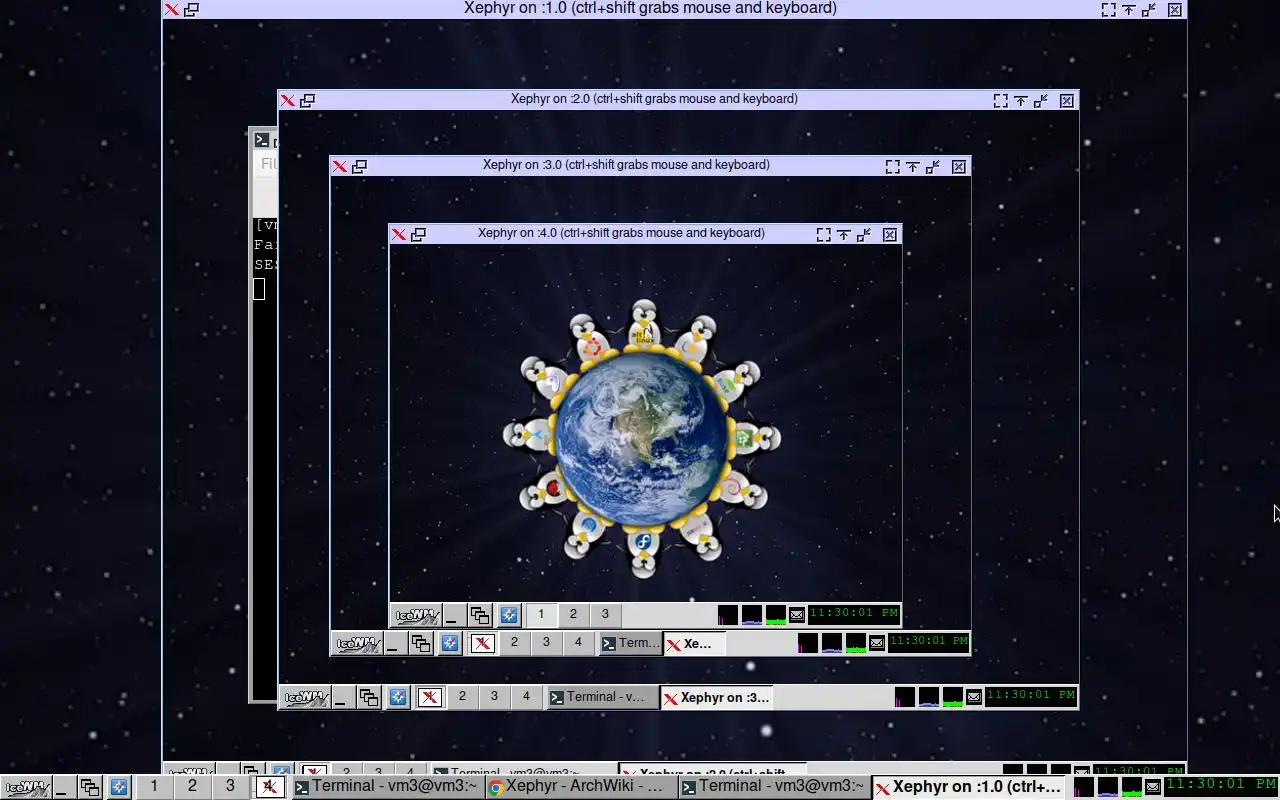Open the window menu icon of Xephyr on :1.0
The width and height of the screenshot is (1280, 800).
click(x=172, y=9)
